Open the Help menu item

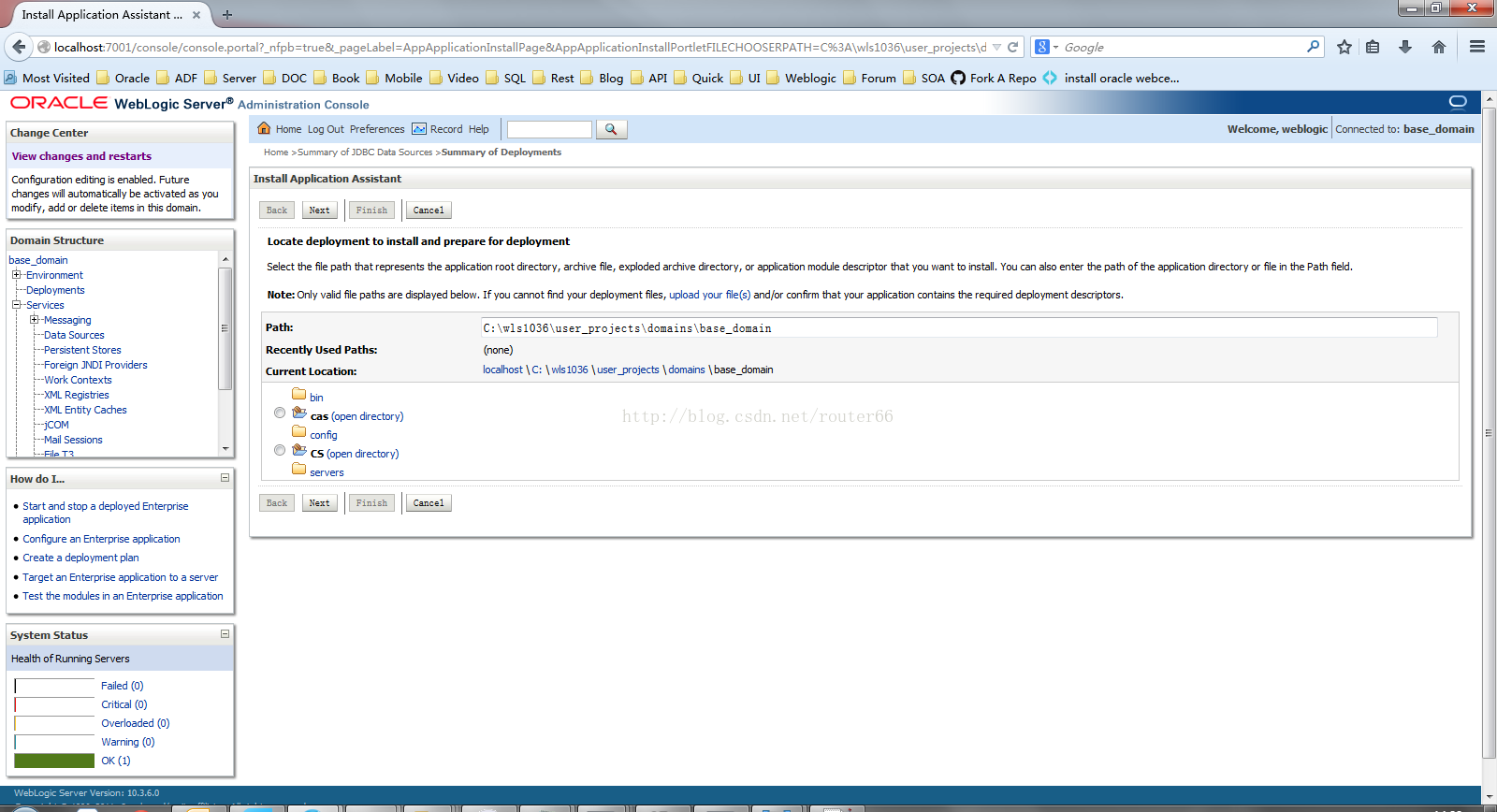pos(479,129)
